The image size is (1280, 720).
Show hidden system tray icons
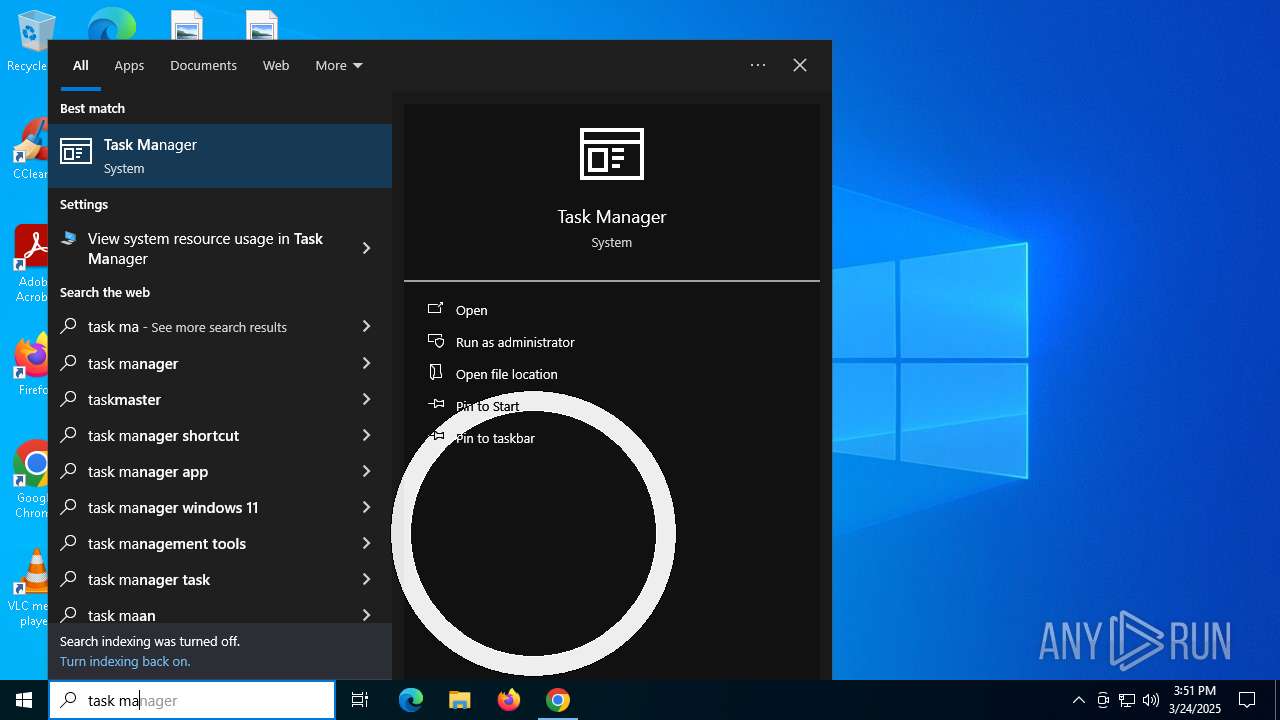click(x=1078, y=700)
